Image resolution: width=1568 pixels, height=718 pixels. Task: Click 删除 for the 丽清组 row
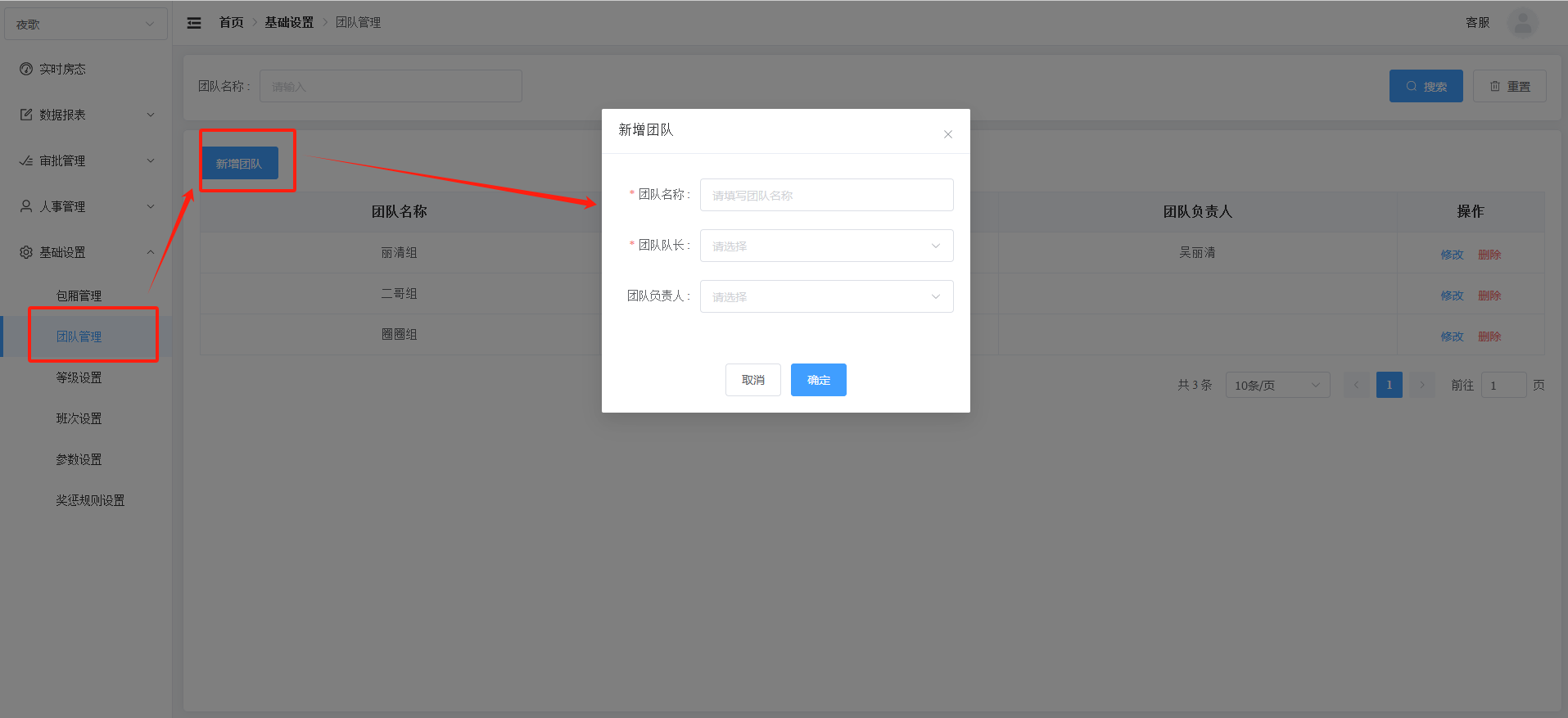click(x=1489, y=255)
